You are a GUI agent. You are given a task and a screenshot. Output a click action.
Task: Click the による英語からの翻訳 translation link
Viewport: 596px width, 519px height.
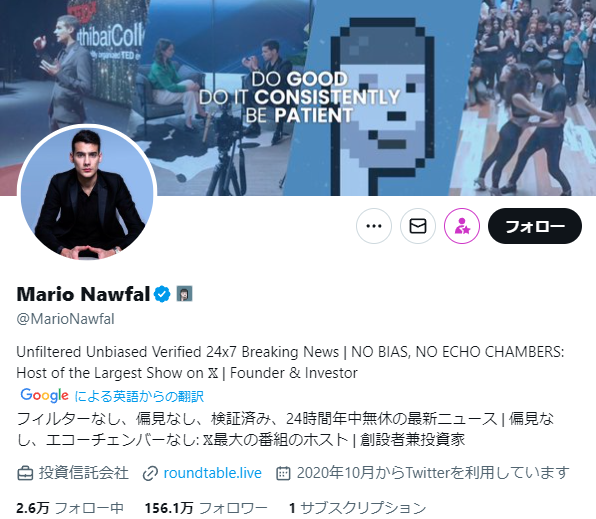pyautogui.click(x=139, y=397)
